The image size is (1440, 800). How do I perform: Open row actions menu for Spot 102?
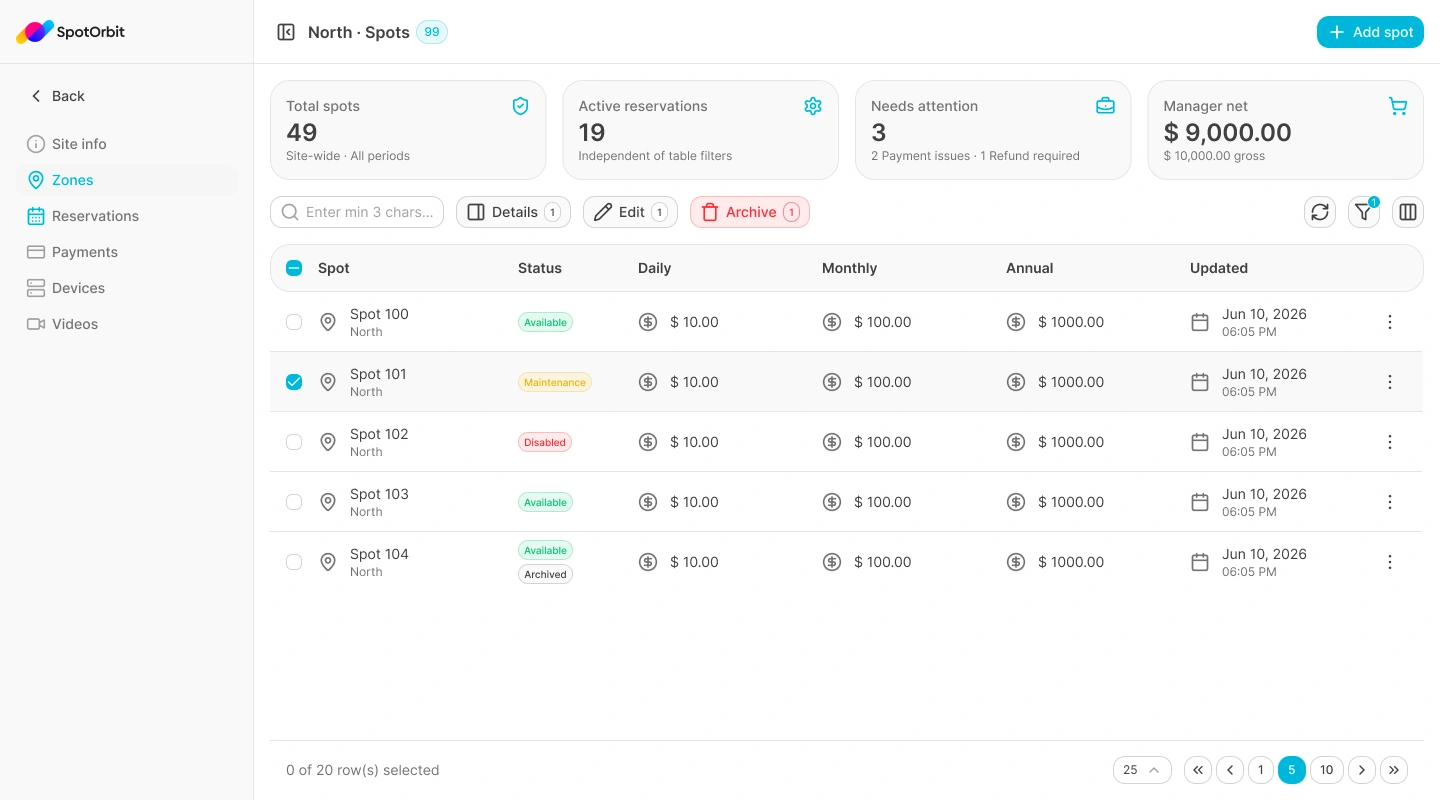click(1390, 442)
